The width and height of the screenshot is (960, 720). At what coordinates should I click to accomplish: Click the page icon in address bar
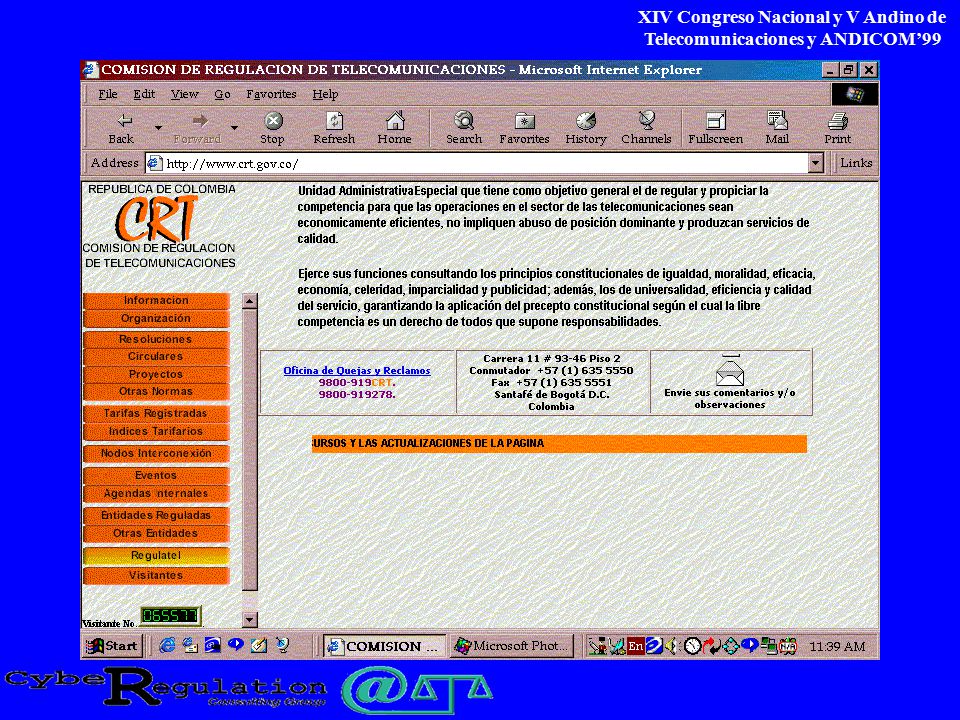(155, 163)
